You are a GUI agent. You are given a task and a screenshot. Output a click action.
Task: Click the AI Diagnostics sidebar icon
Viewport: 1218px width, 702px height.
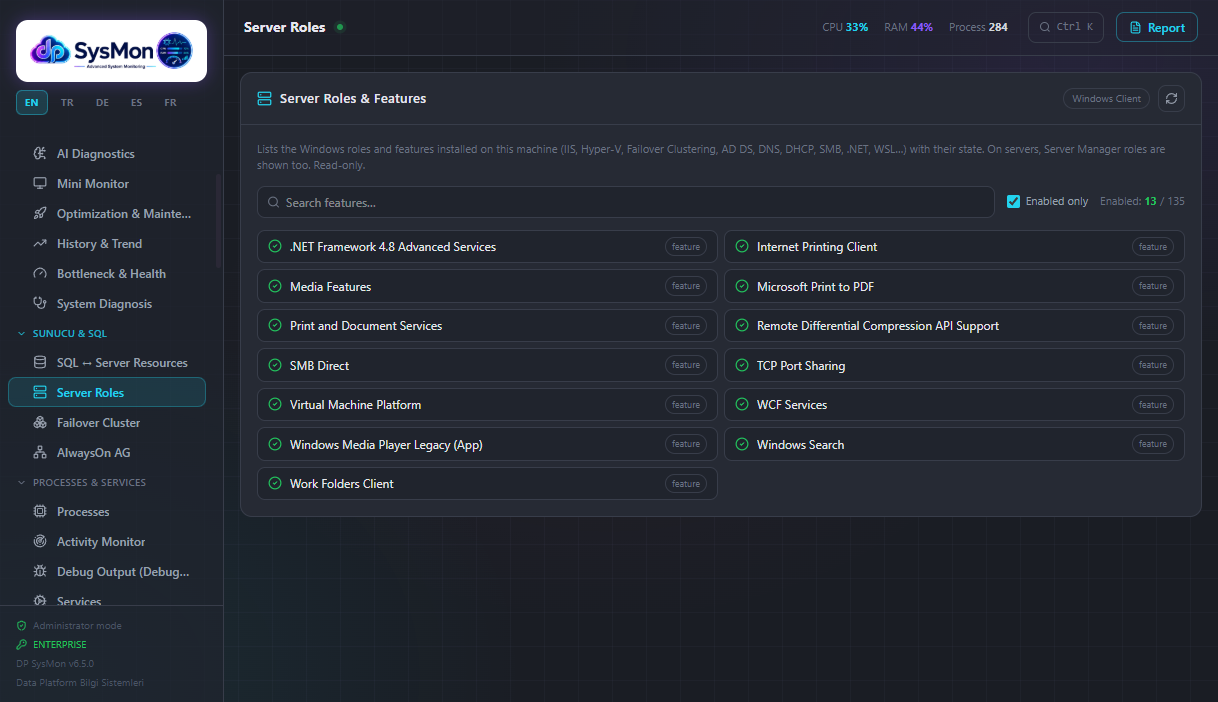tap(40, 154)
